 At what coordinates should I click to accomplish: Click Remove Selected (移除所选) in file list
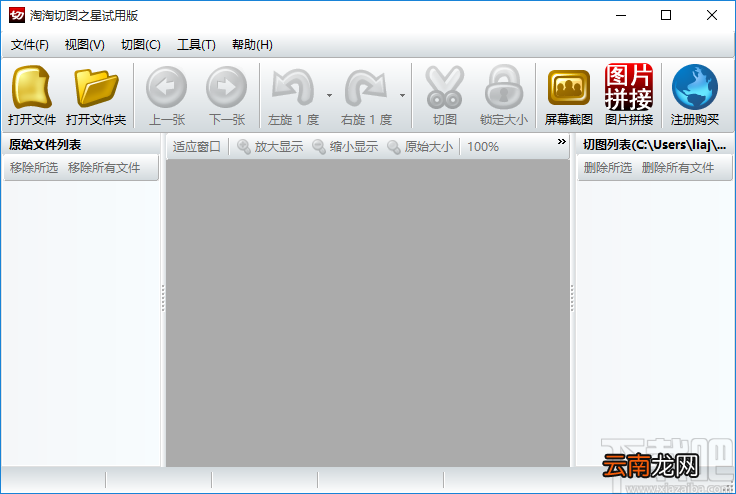(x=34, y=168)
